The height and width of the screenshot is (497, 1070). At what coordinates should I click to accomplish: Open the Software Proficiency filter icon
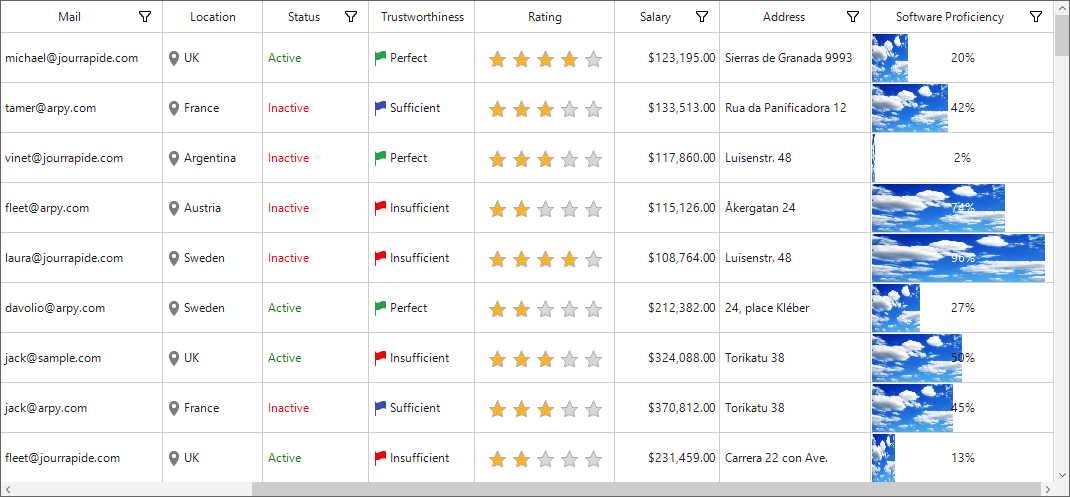(1036, 17)
